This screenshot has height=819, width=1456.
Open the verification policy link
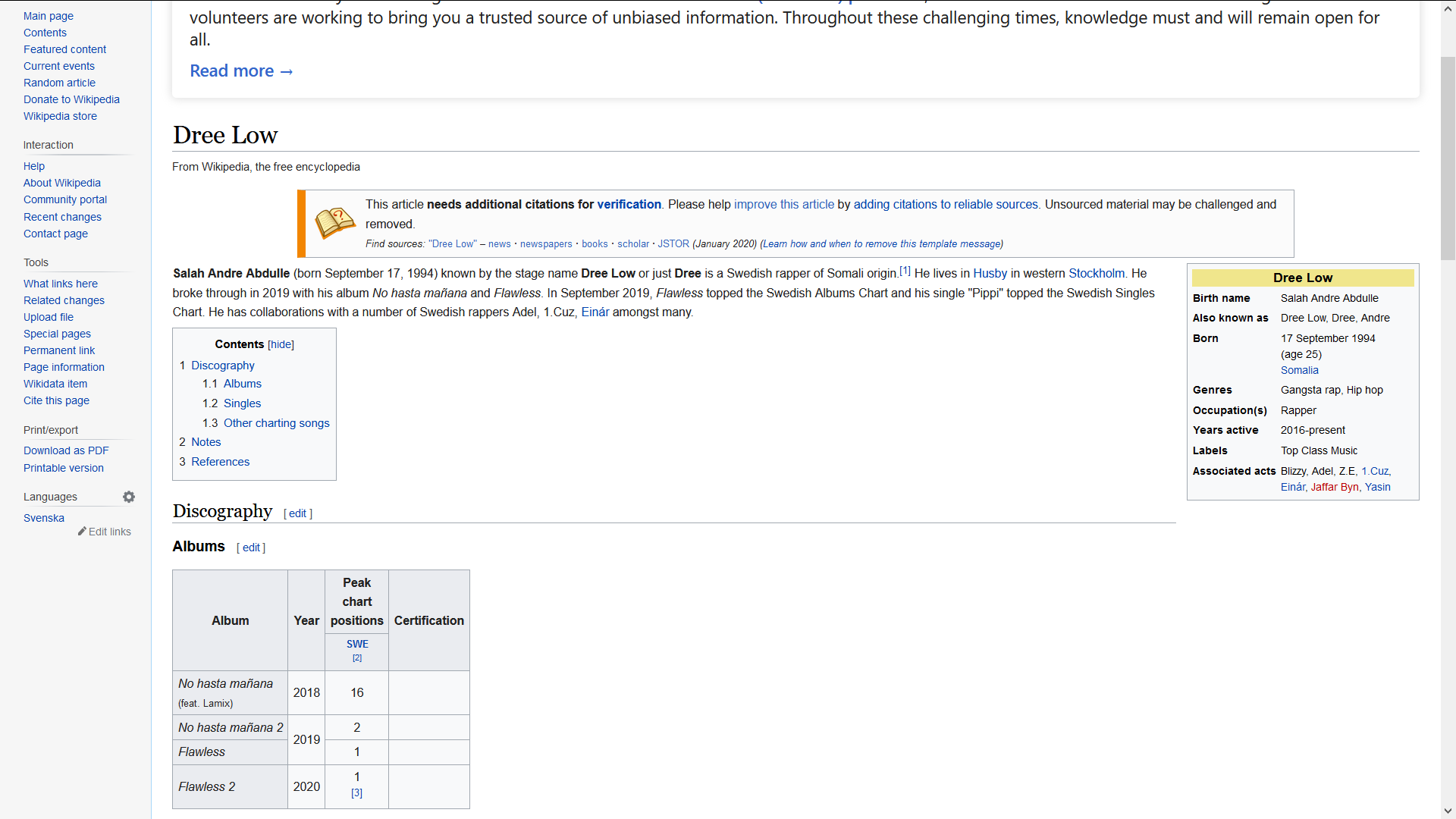point(629,205)
